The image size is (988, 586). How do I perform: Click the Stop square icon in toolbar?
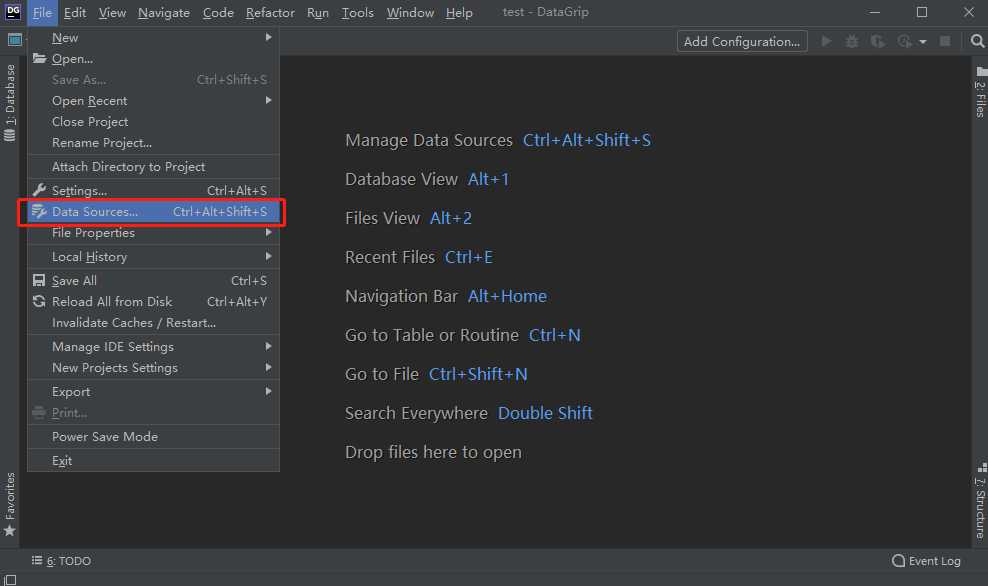pyautogui.click(x=945, y=41)
